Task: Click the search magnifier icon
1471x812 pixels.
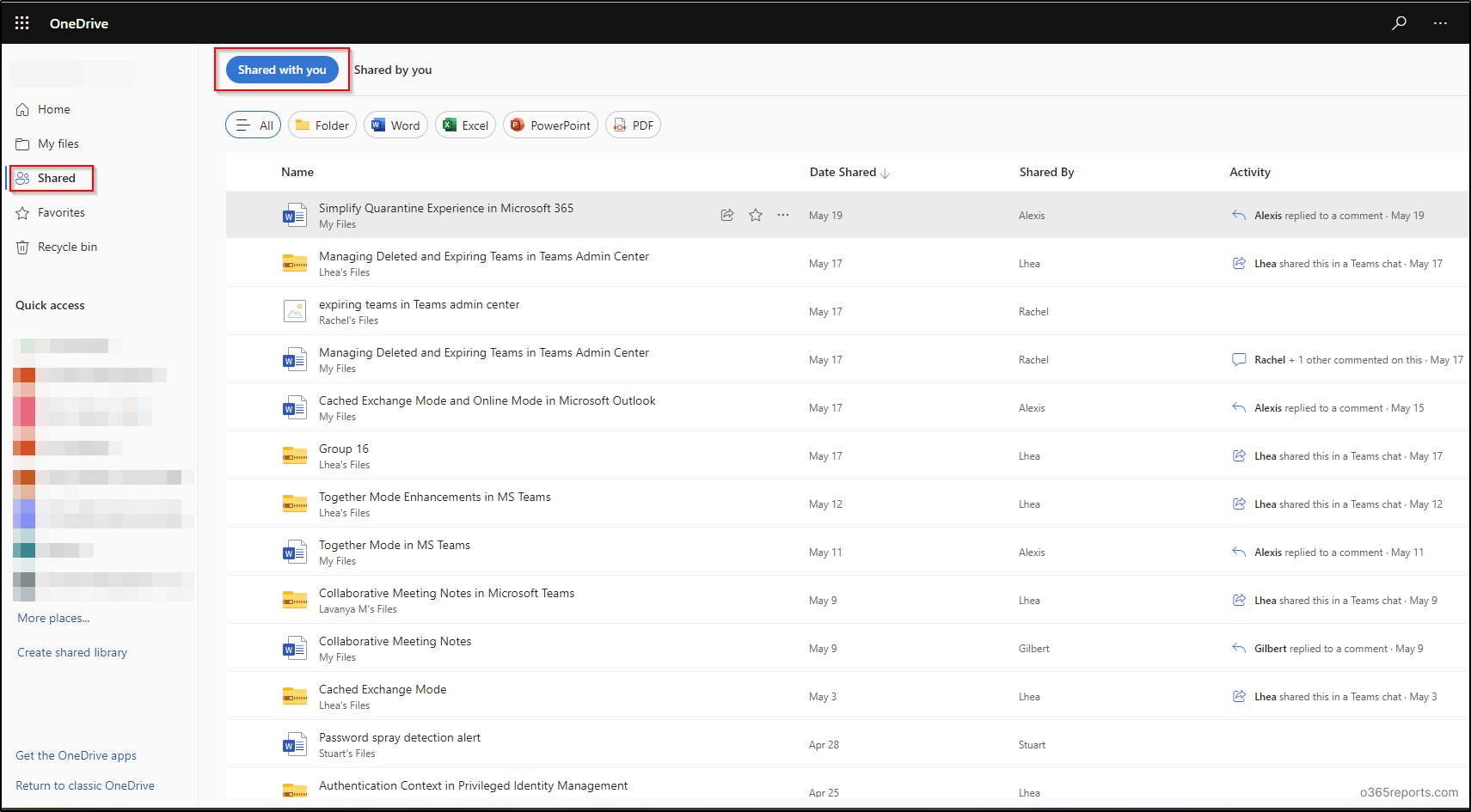Action: 1400,23
